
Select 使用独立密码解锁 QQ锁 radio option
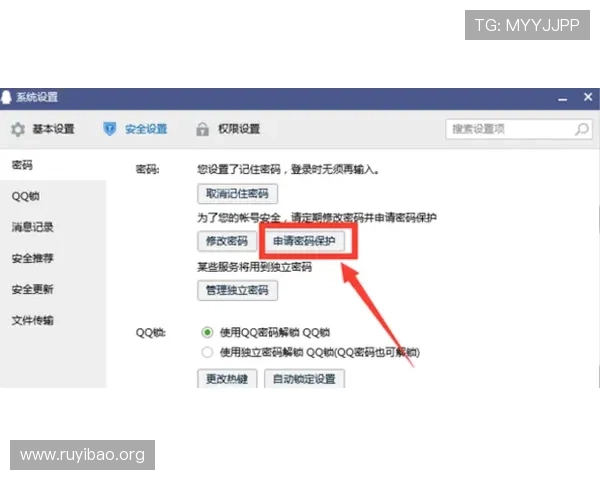[207, 352]
